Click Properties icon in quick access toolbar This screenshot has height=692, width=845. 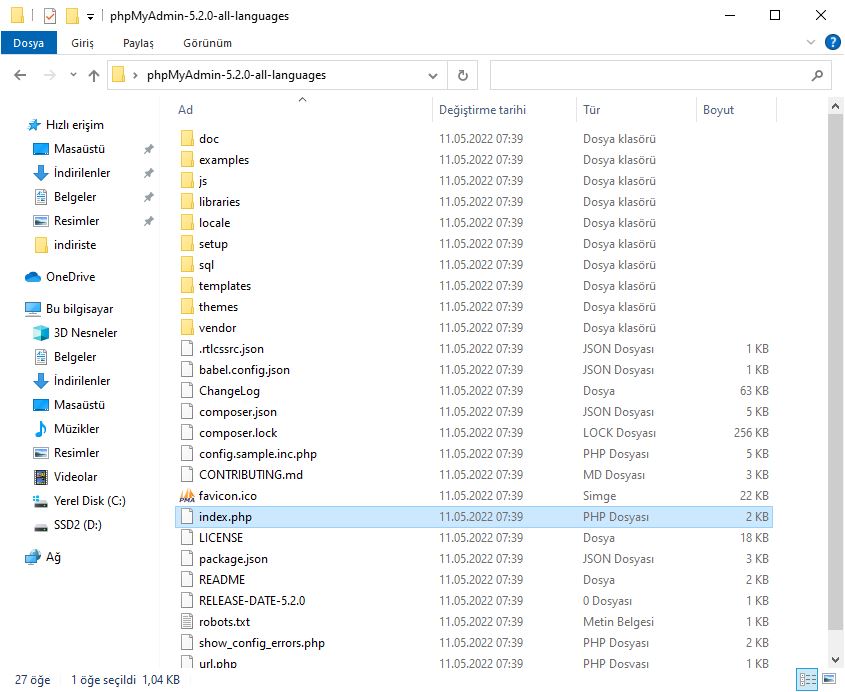(x=50, y=16)
